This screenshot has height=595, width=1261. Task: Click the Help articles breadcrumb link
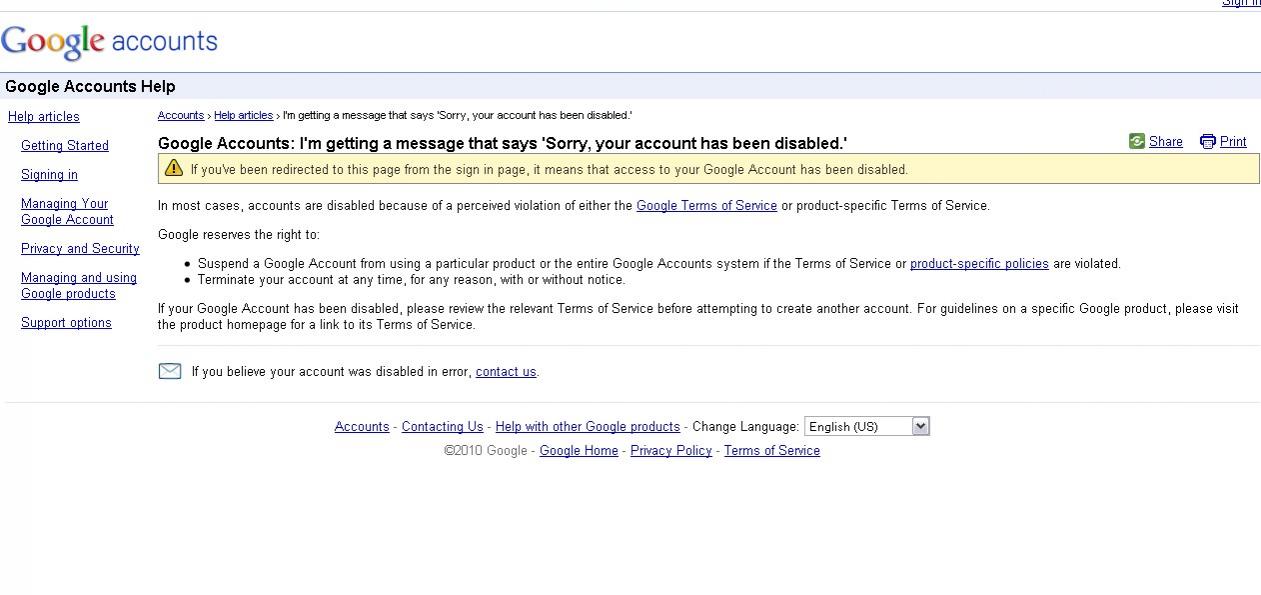coord(243,115)
